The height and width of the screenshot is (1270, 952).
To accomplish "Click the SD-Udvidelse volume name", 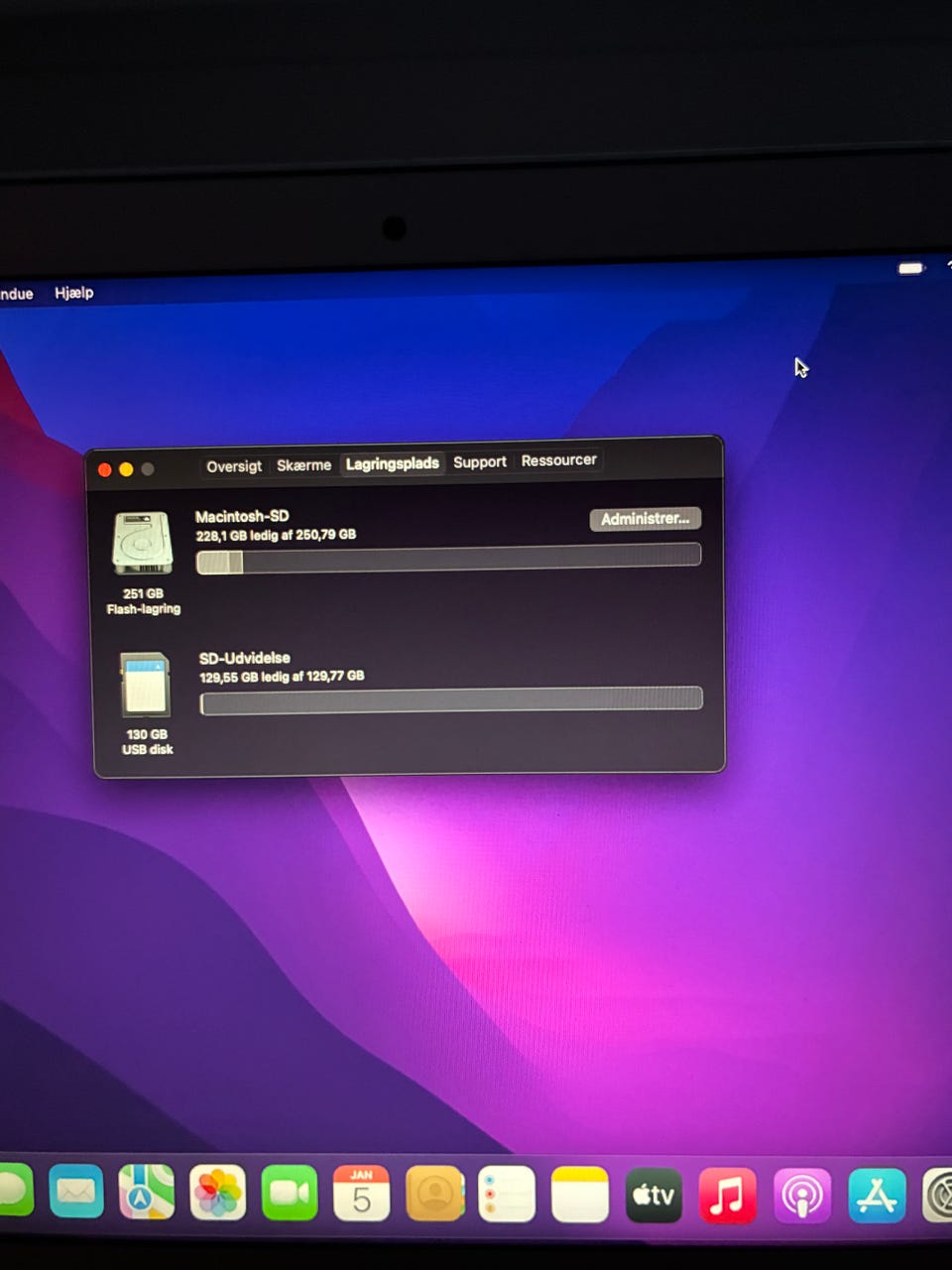I will coord(245,658).
